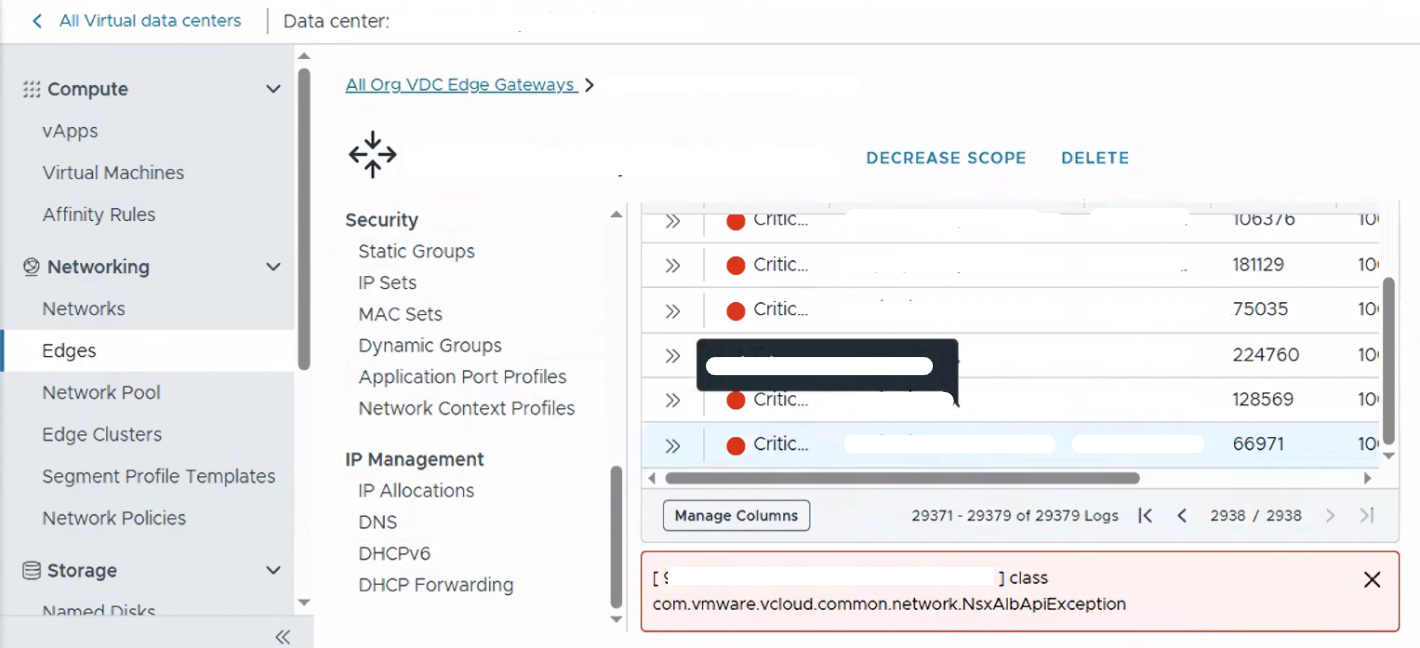
Task: Expand details of the row with ID 66971
Action: click(673, 445)
